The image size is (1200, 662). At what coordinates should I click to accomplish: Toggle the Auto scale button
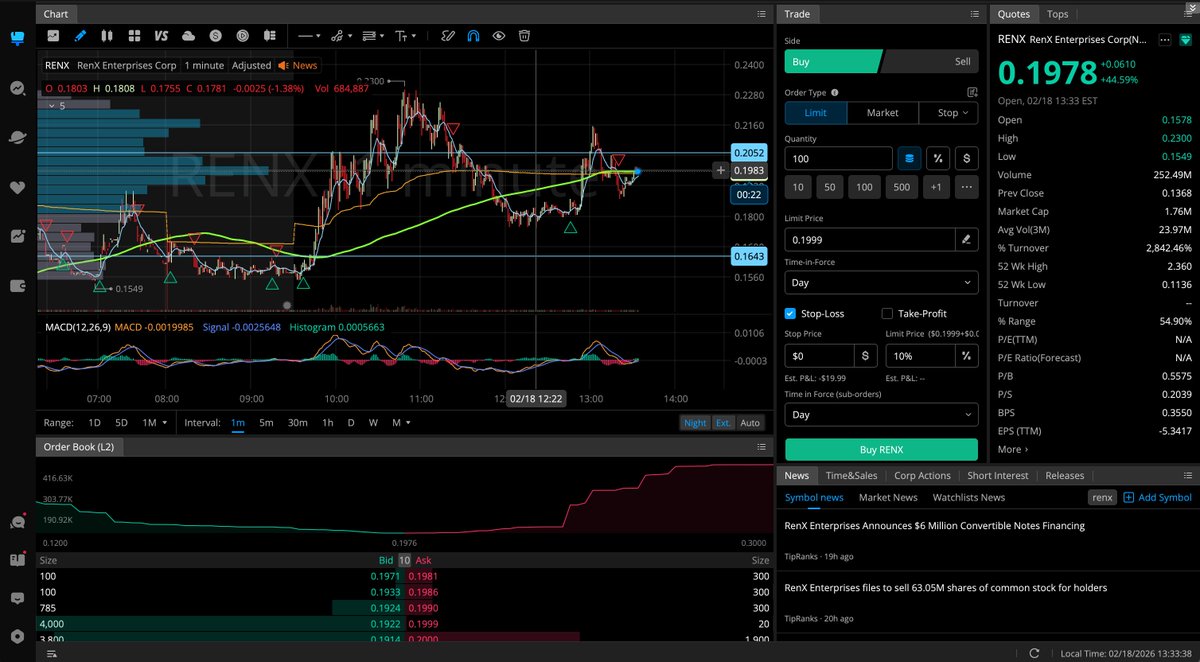pos(750,423)
